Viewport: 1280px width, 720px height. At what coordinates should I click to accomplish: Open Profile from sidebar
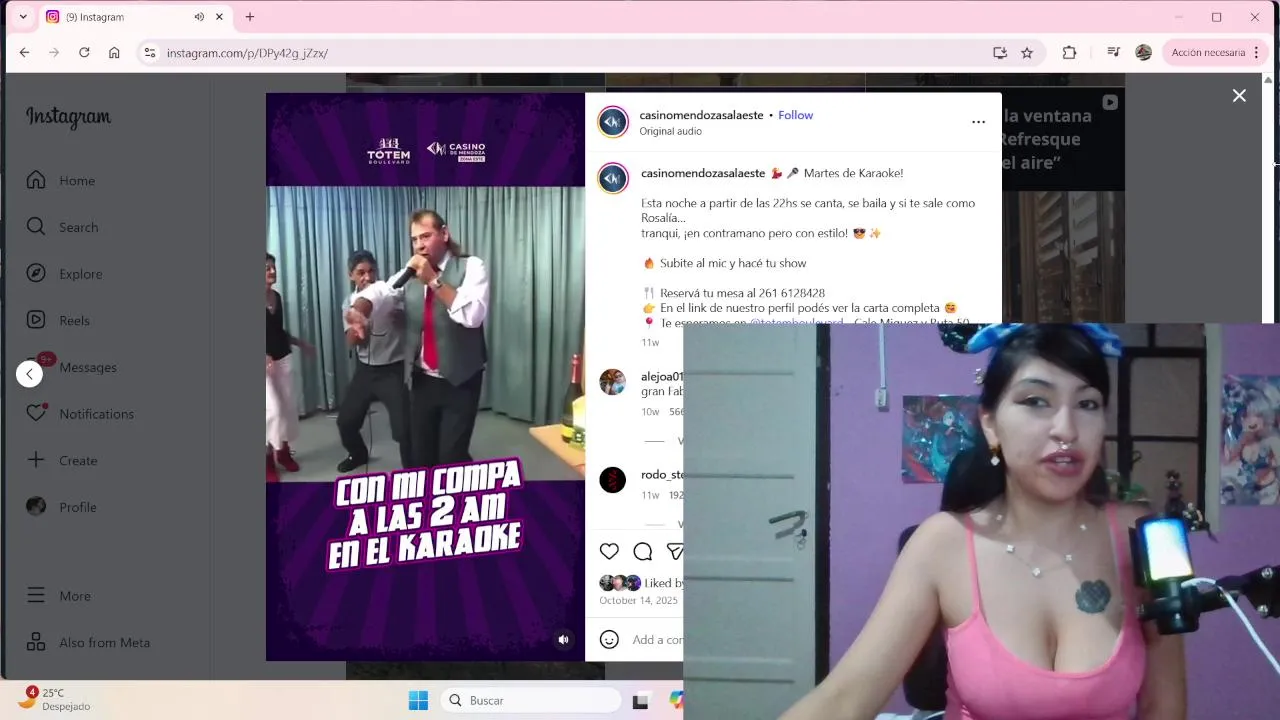pyautogui.click(x=61, y=507)
